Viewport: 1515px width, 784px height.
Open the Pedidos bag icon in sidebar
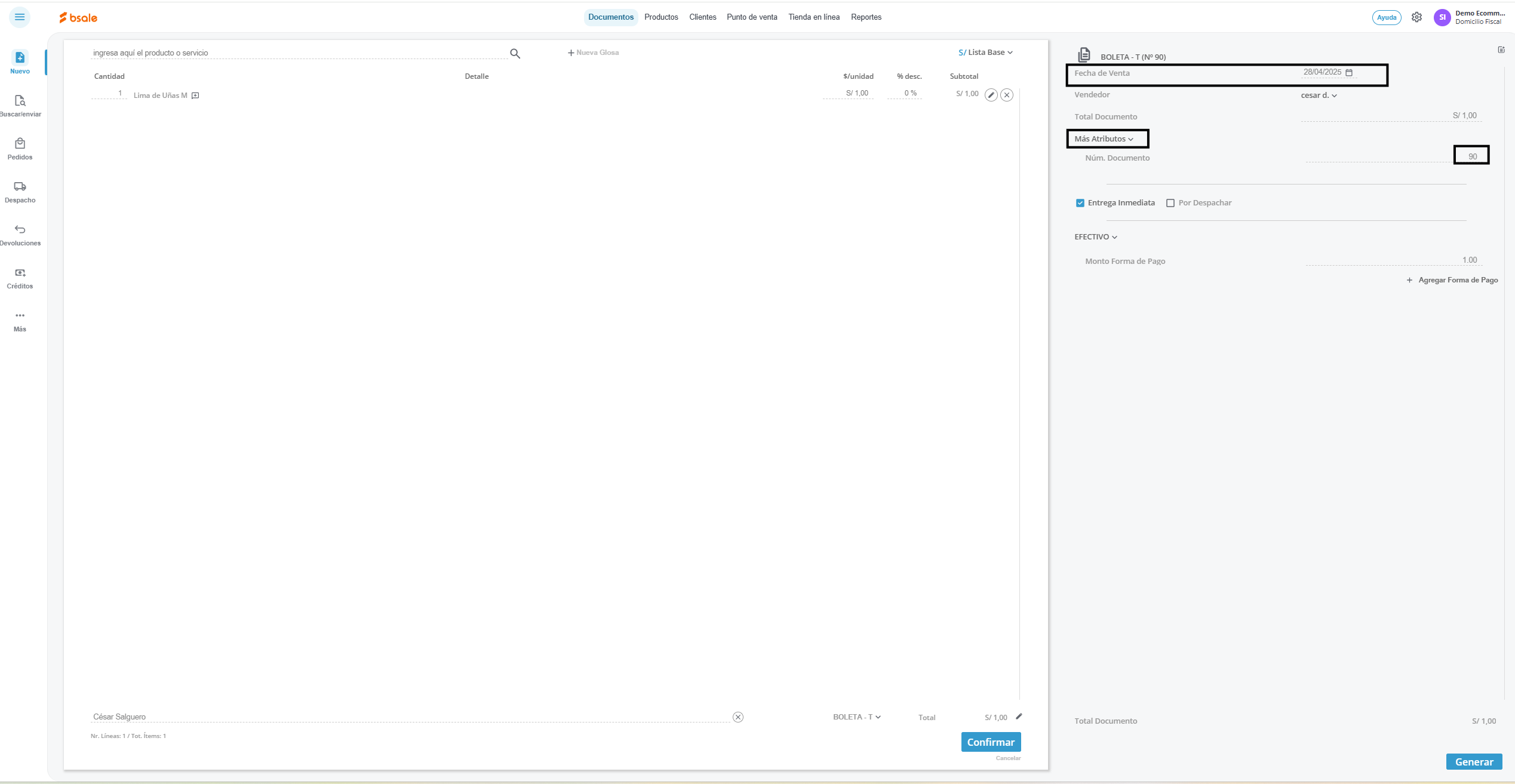point(20,144)
